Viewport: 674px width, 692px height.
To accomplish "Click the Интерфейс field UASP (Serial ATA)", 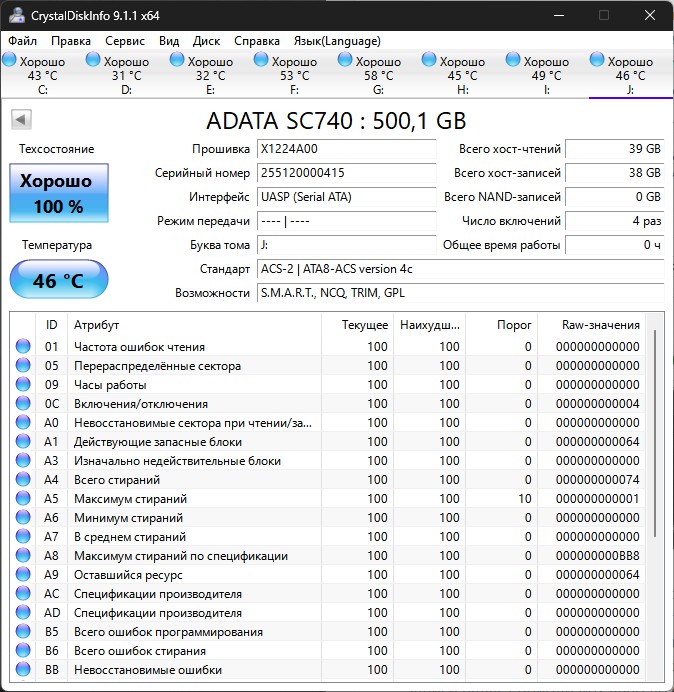I will click(346, 196).
